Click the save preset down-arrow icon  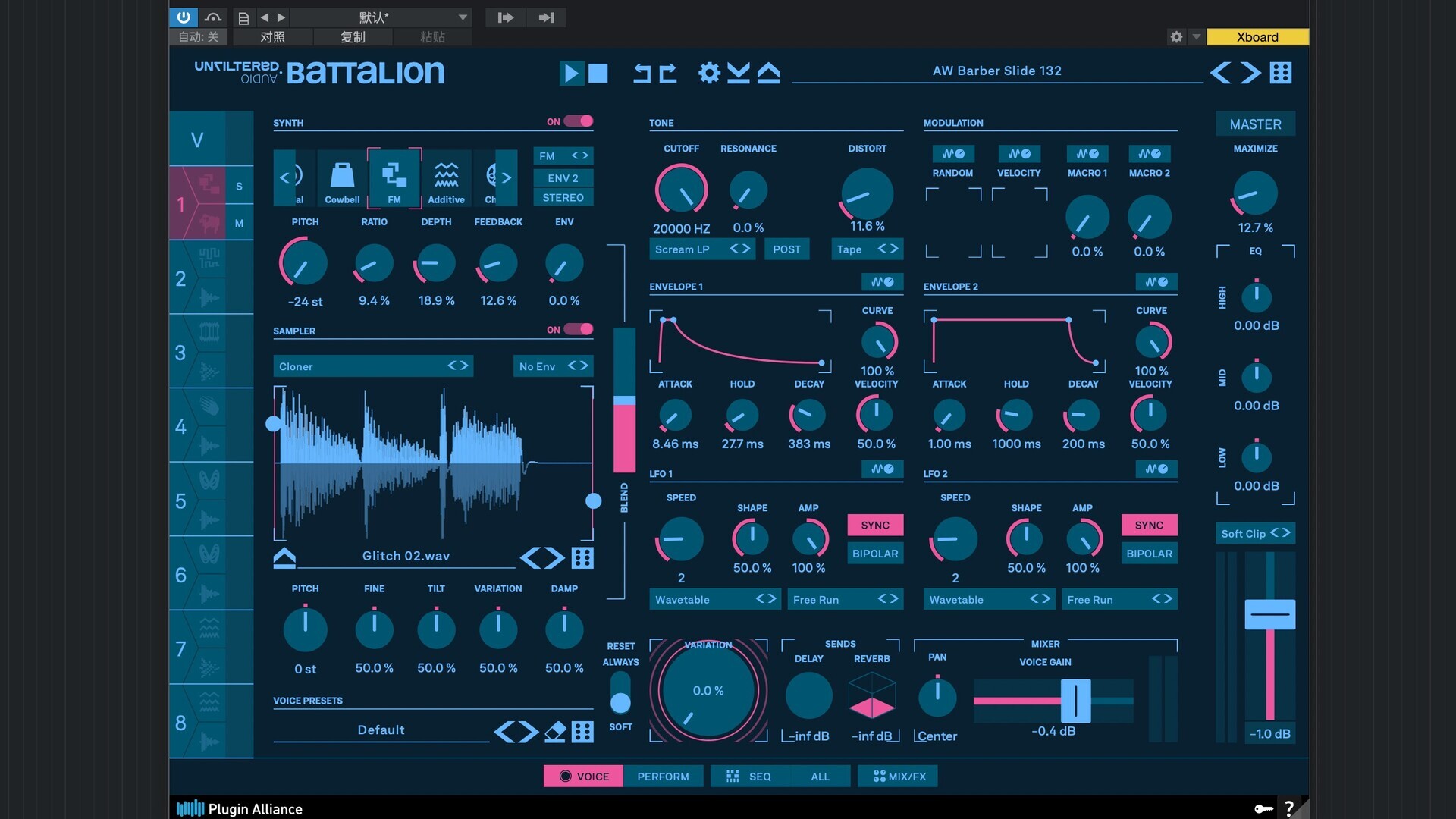click(738, 73)
